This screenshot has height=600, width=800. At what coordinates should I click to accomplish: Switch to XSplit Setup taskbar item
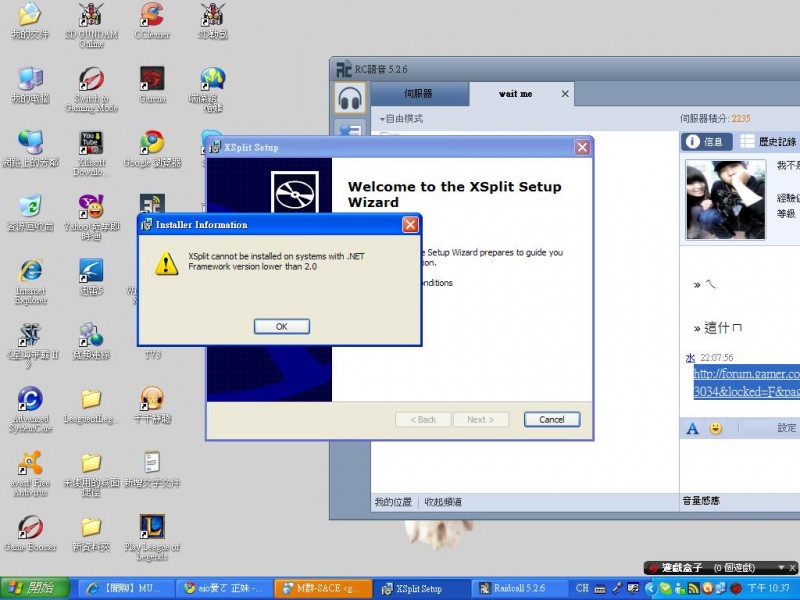(422, 588)
